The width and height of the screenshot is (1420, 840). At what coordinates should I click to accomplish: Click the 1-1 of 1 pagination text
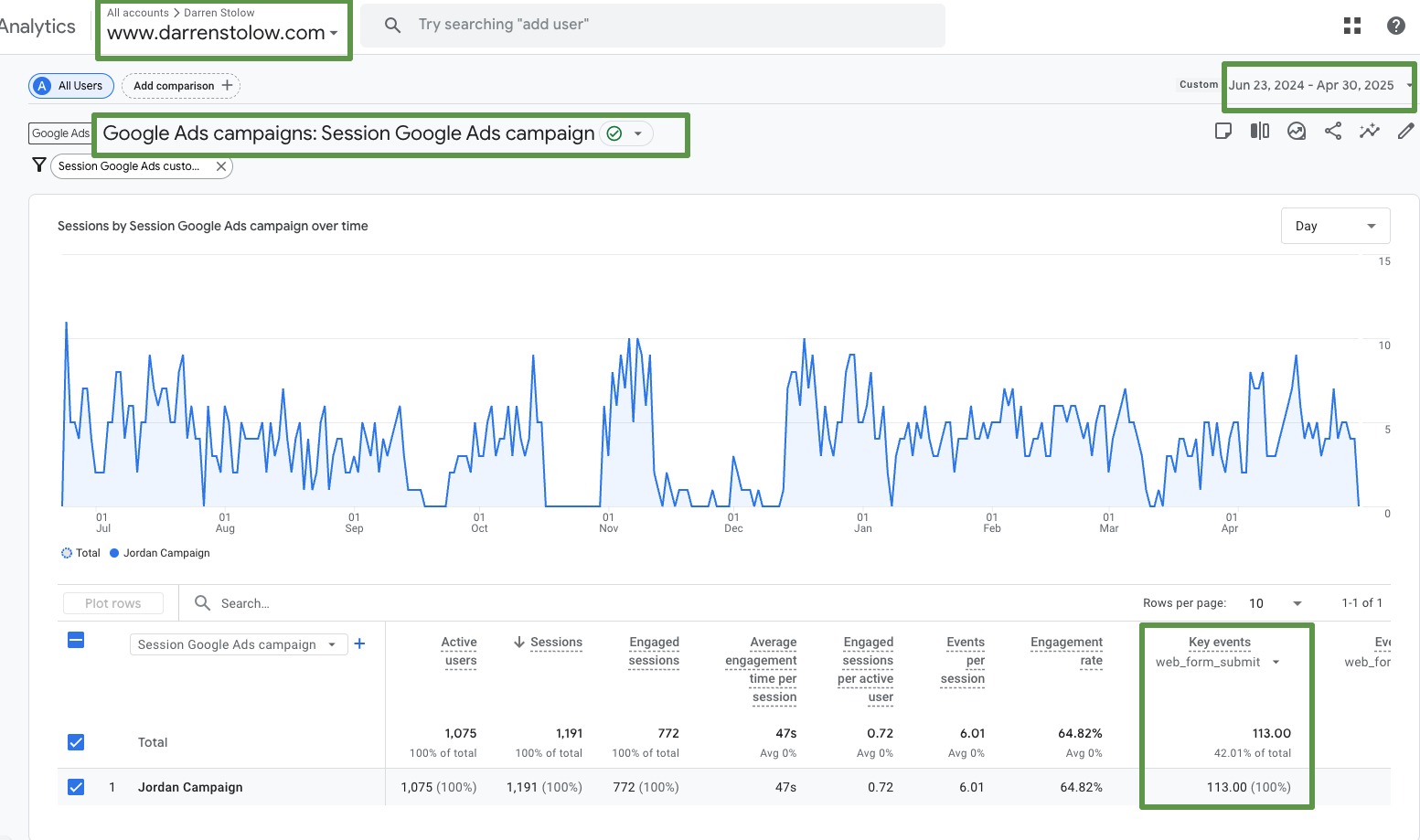coord(1362,603)
